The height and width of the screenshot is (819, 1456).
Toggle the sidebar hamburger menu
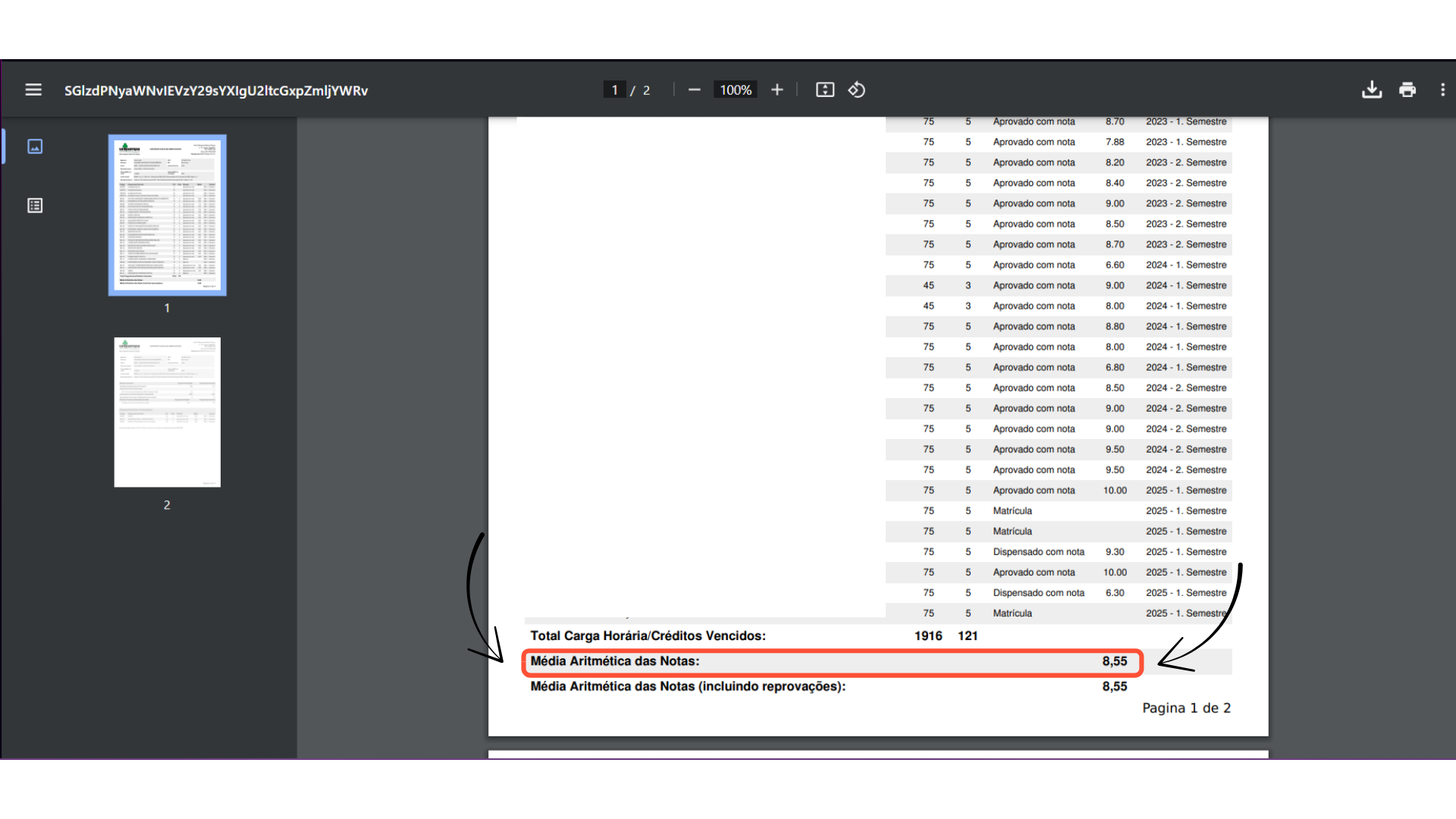[x=33, y=89]
